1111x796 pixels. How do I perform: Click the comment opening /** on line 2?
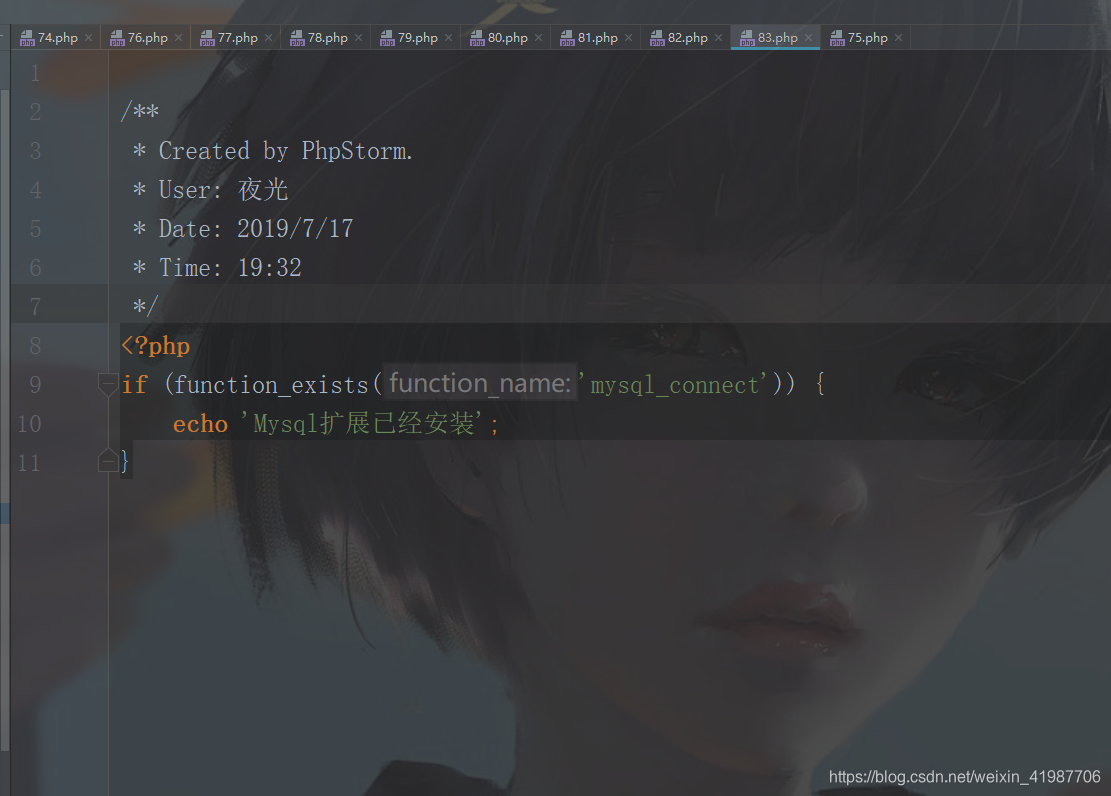(140, 111)
